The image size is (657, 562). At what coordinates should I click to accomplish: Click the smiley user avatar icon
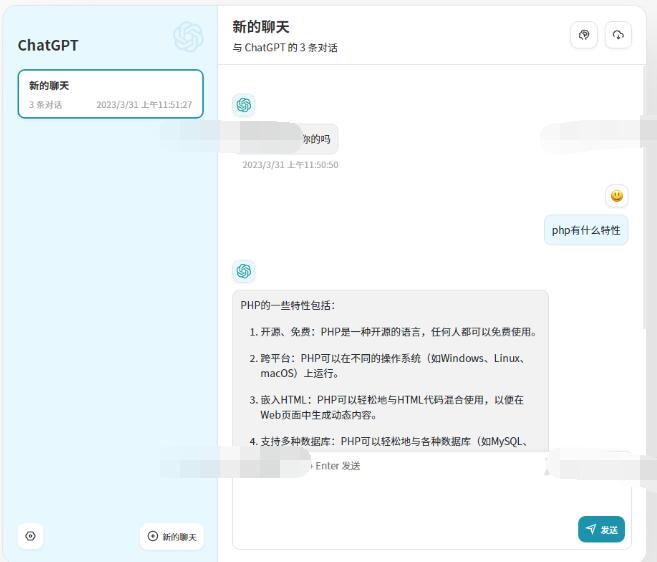[x=617, y=196]
